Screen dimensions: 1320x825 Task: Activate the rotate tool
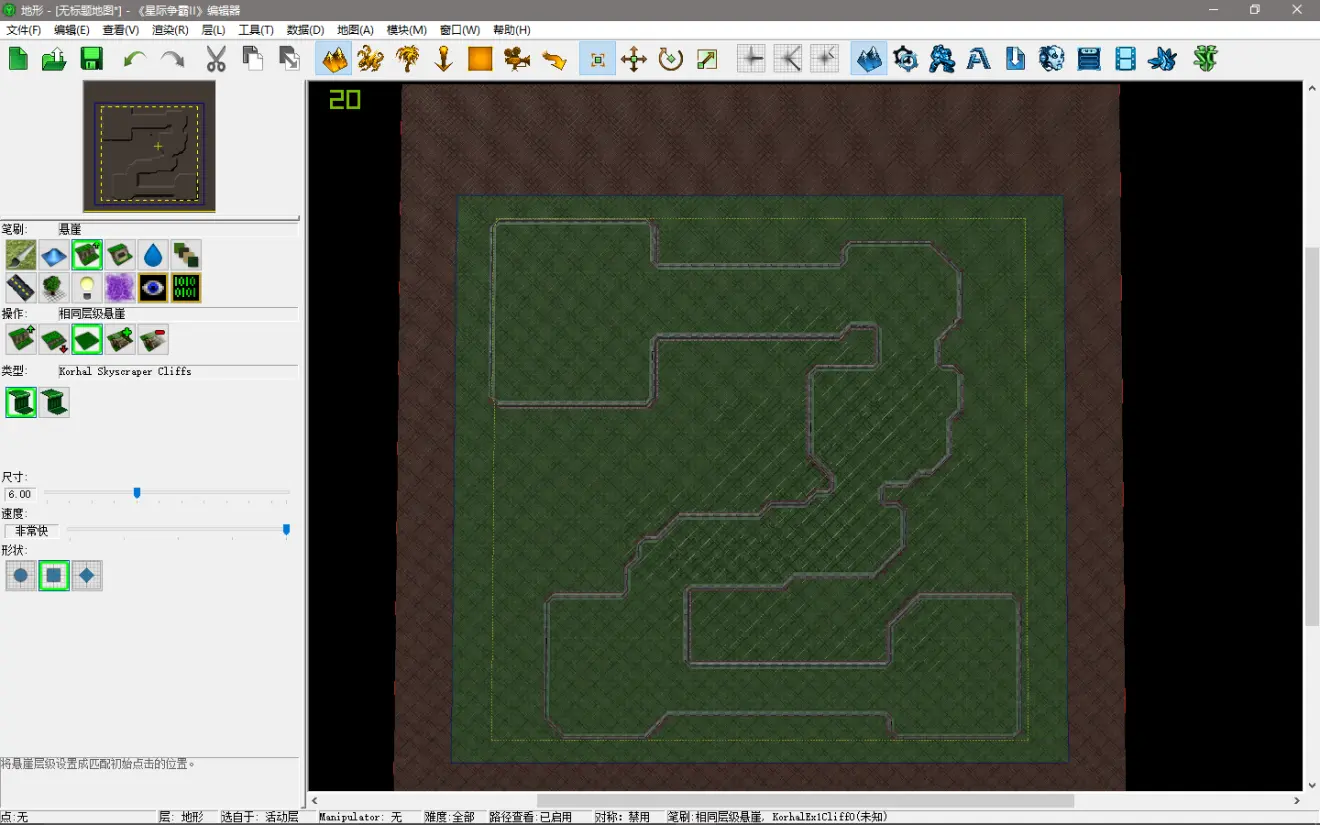(671, 59)
